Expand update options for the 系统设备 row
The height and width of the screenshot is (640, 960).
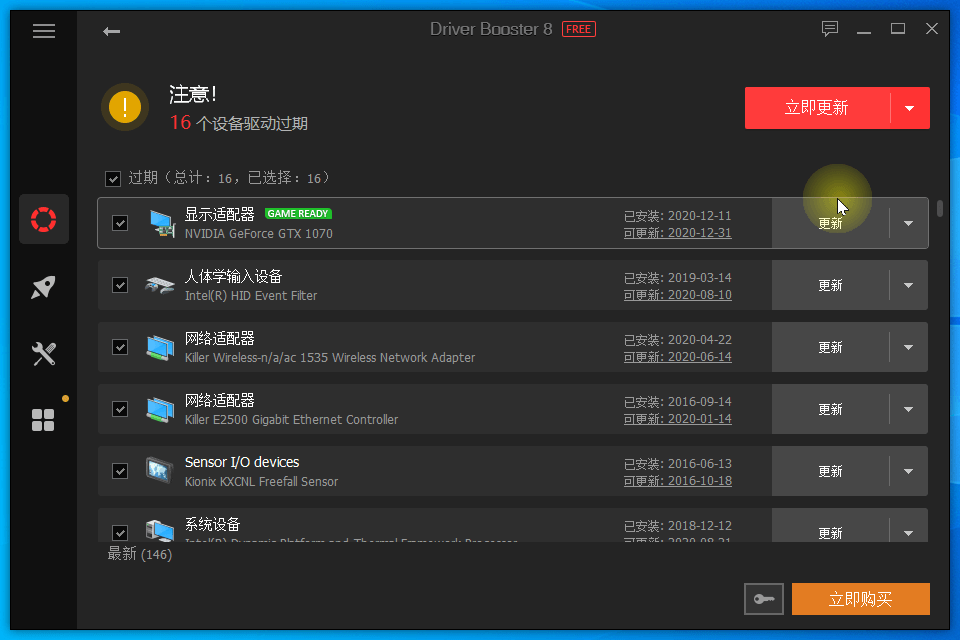coord(909,533)
